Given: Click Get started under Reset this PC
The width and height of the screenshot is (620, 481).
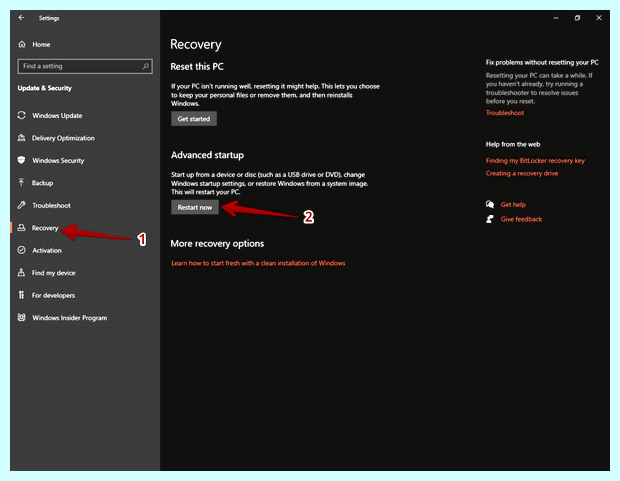Looking at the screenshot, I should [194, 119].
